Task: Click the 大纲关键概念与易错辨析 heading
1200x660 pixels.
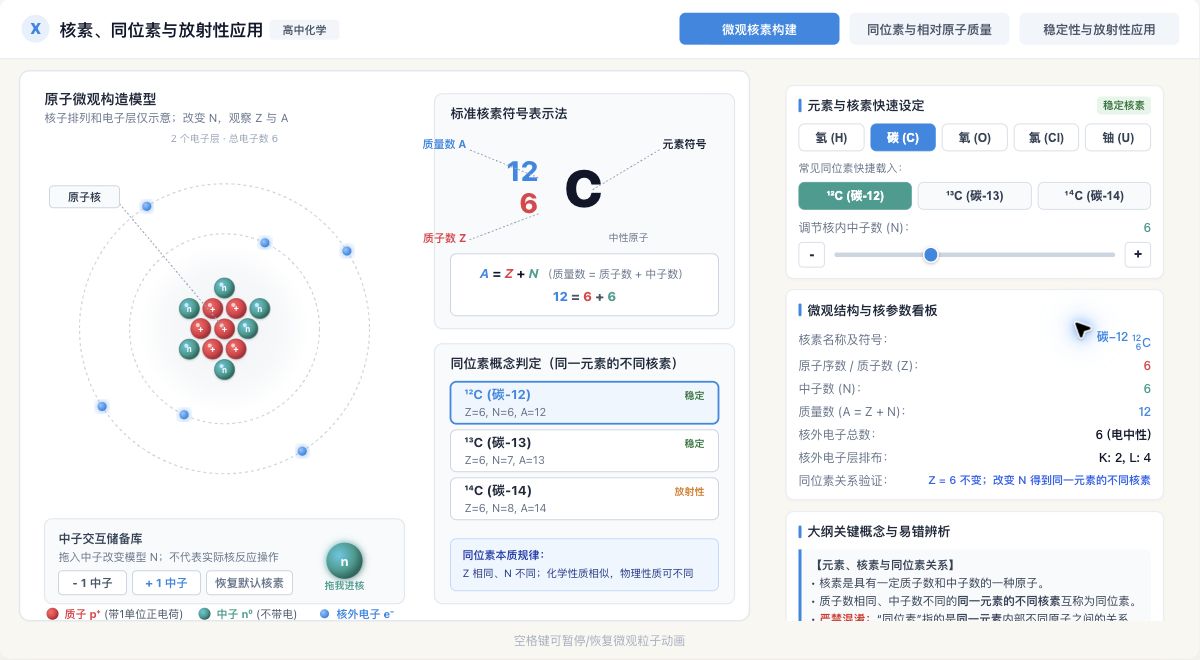Action: [878, 531]
